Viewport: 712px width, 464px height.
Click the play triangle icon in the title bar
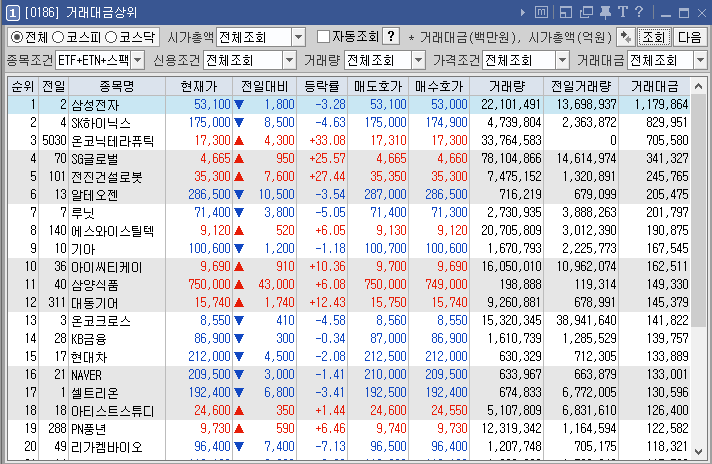pyautogui.click(x=523, y=13)
